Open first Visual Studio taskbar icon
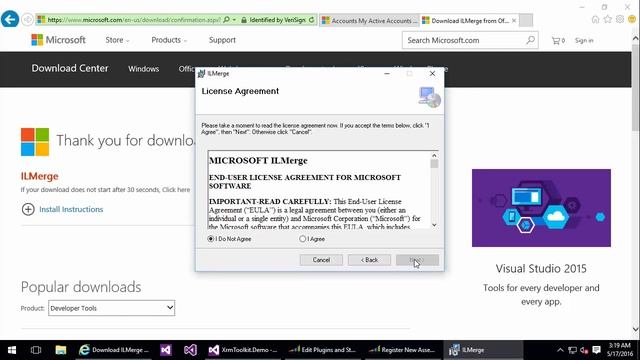640x360 pixels. click(x=166, y=350)
